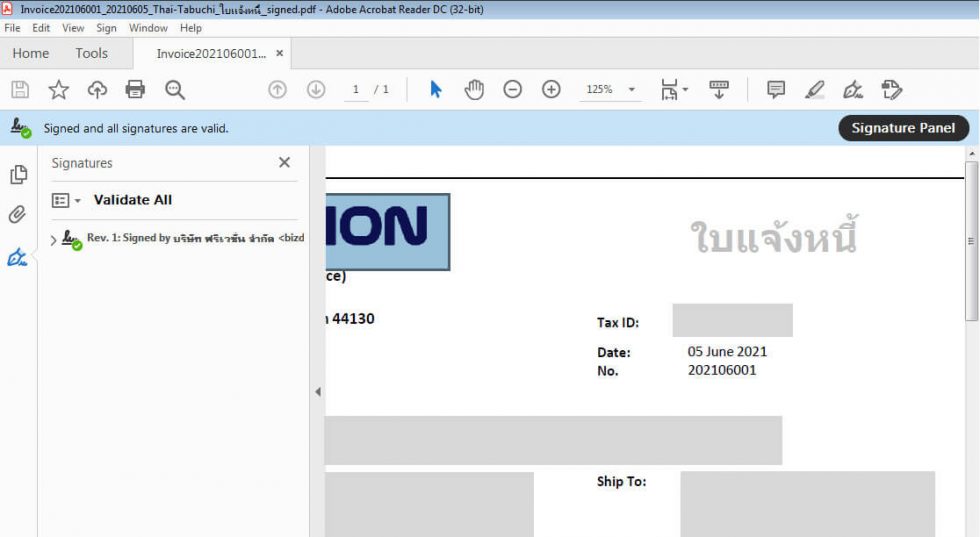The width and height of the screenshot is (980, 537).
Task: Select the hand pan tool
Action: pyautogui.click(x=474, y=90)
